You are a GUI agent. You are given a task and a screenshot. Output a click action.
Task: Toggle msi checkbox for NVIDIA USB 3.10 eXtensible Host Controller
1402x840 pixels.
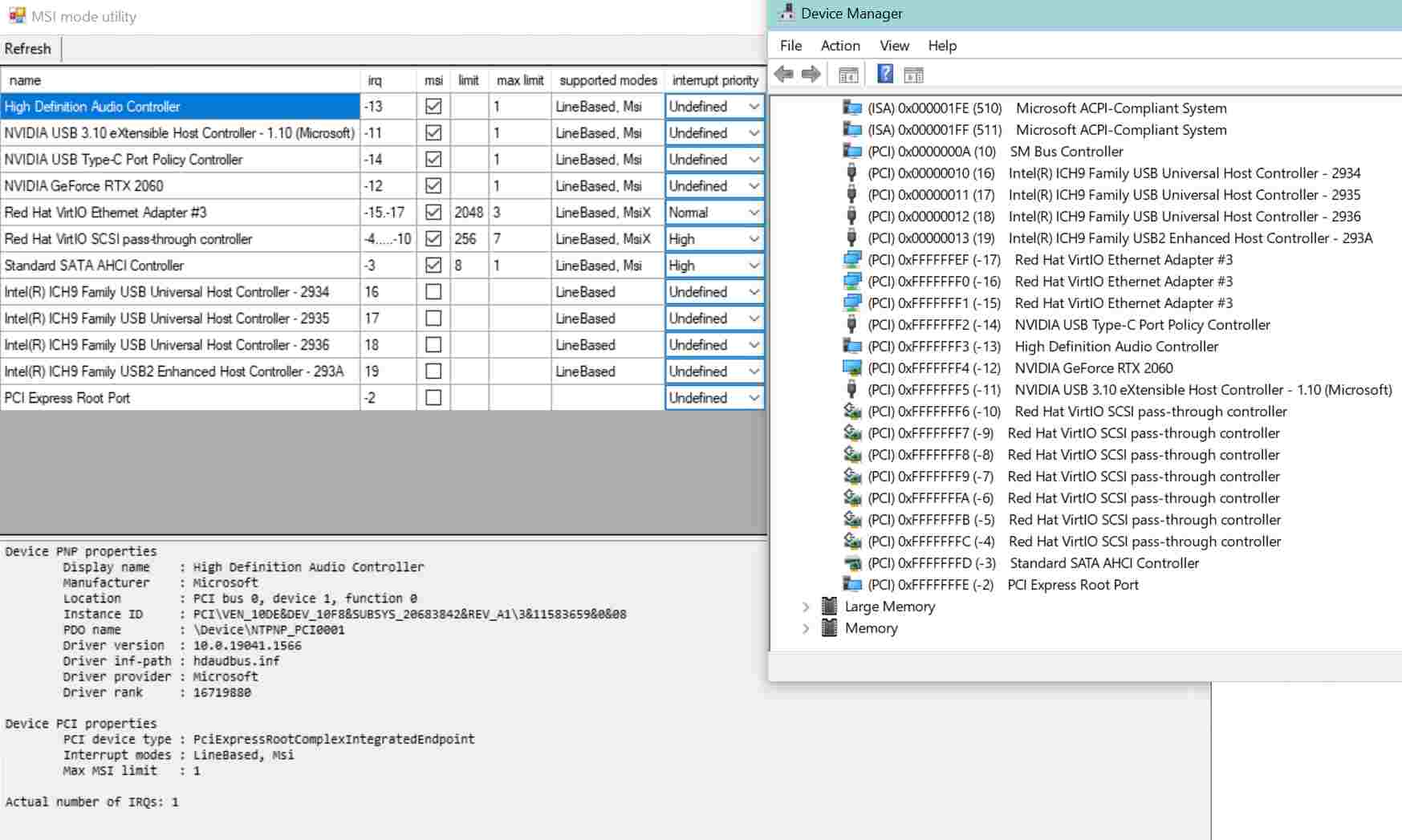coord(433,132)
